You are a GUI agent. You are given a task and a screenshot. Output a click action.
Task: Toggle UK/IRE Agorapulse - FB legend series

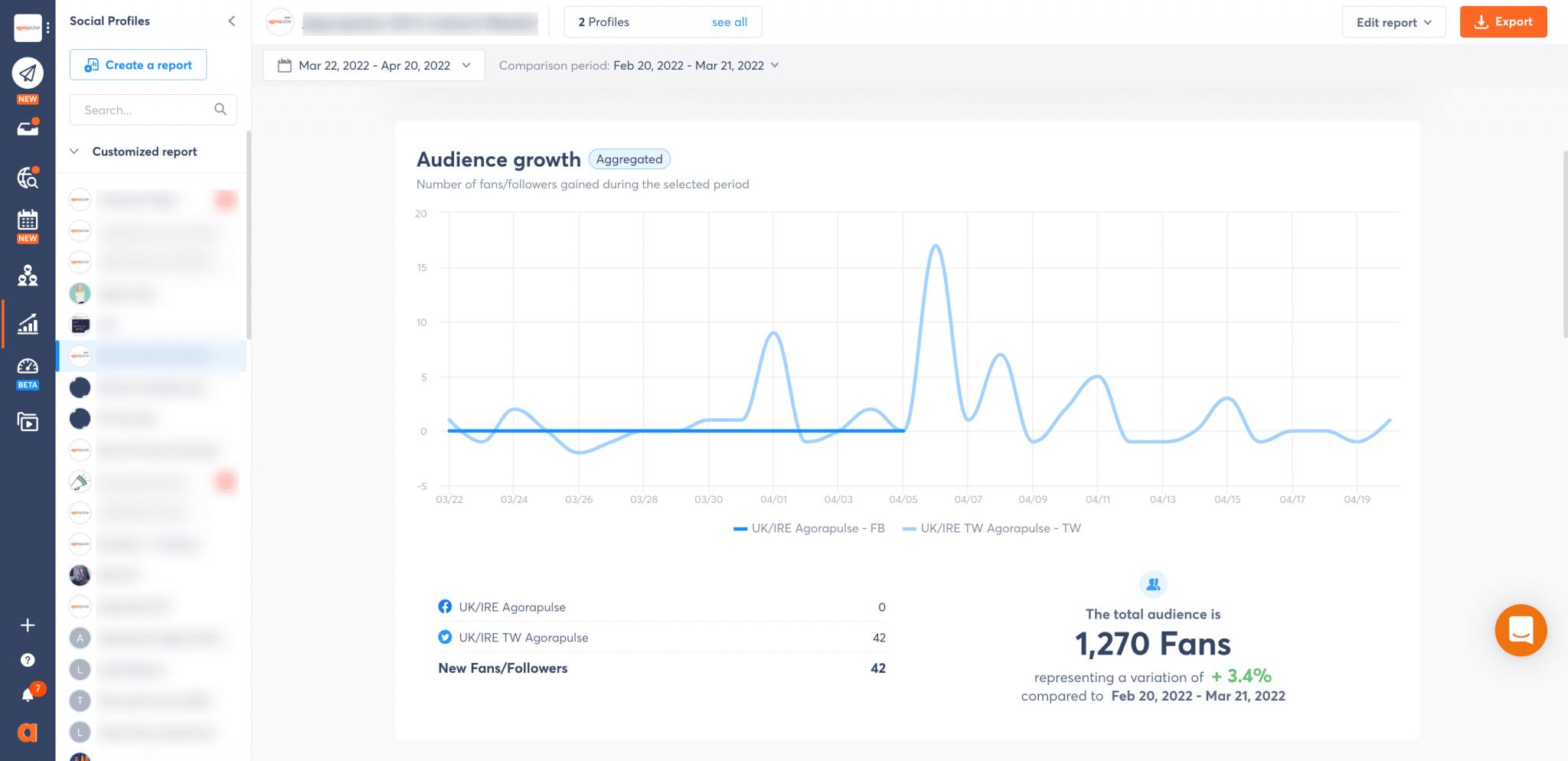coord(809,528)
